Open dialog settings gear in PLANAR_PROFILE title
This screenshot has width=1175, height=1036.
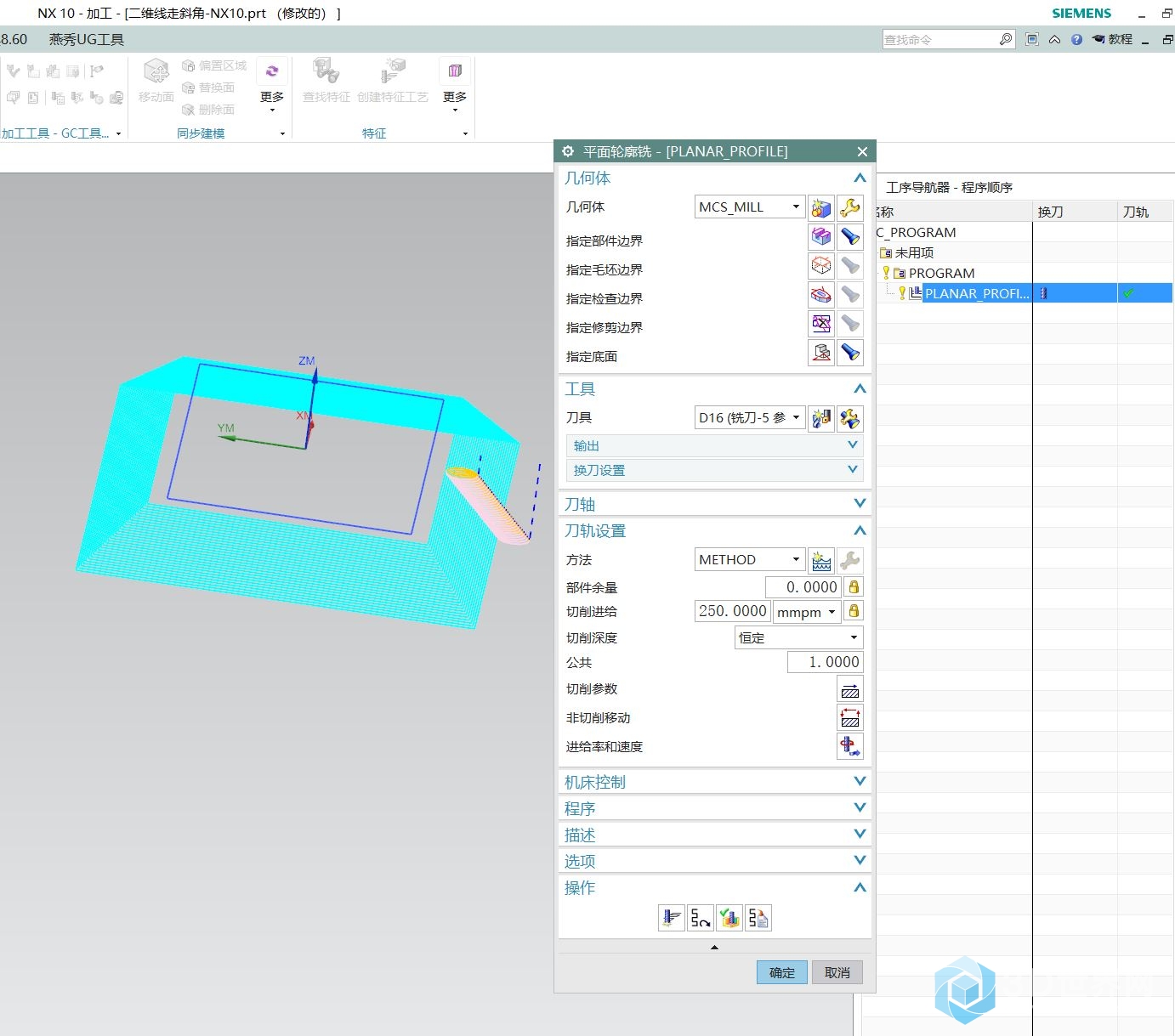[568, 151]
